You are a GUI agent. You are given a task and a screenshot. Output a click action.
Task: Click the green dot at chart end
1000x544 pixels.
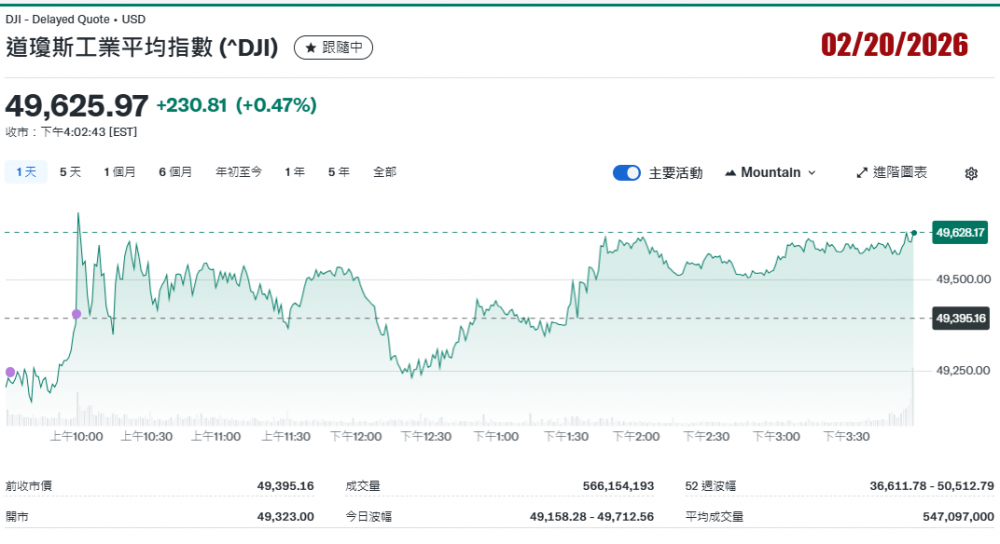point(913,232)
